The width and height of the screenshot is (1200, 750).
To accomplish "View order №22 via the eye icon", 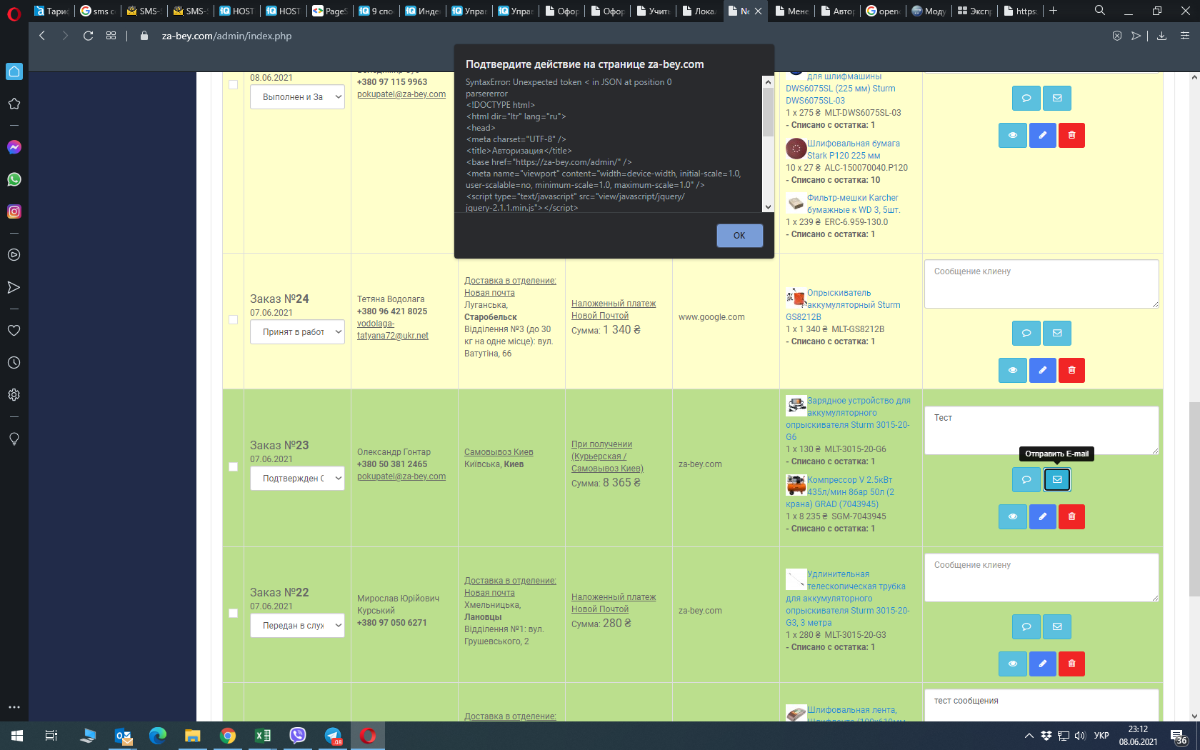I will [x=1012, y=663].
